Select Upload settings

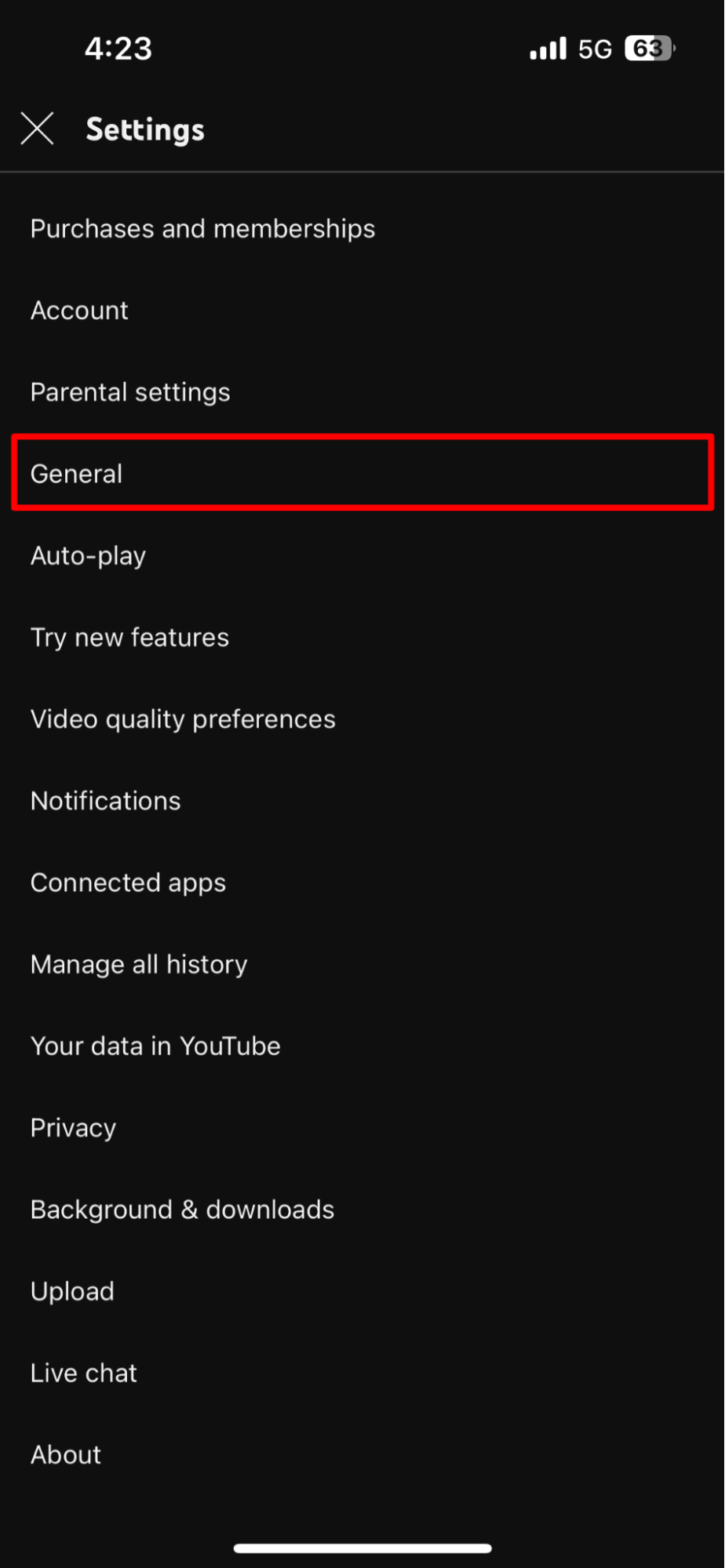[72, 1290]
